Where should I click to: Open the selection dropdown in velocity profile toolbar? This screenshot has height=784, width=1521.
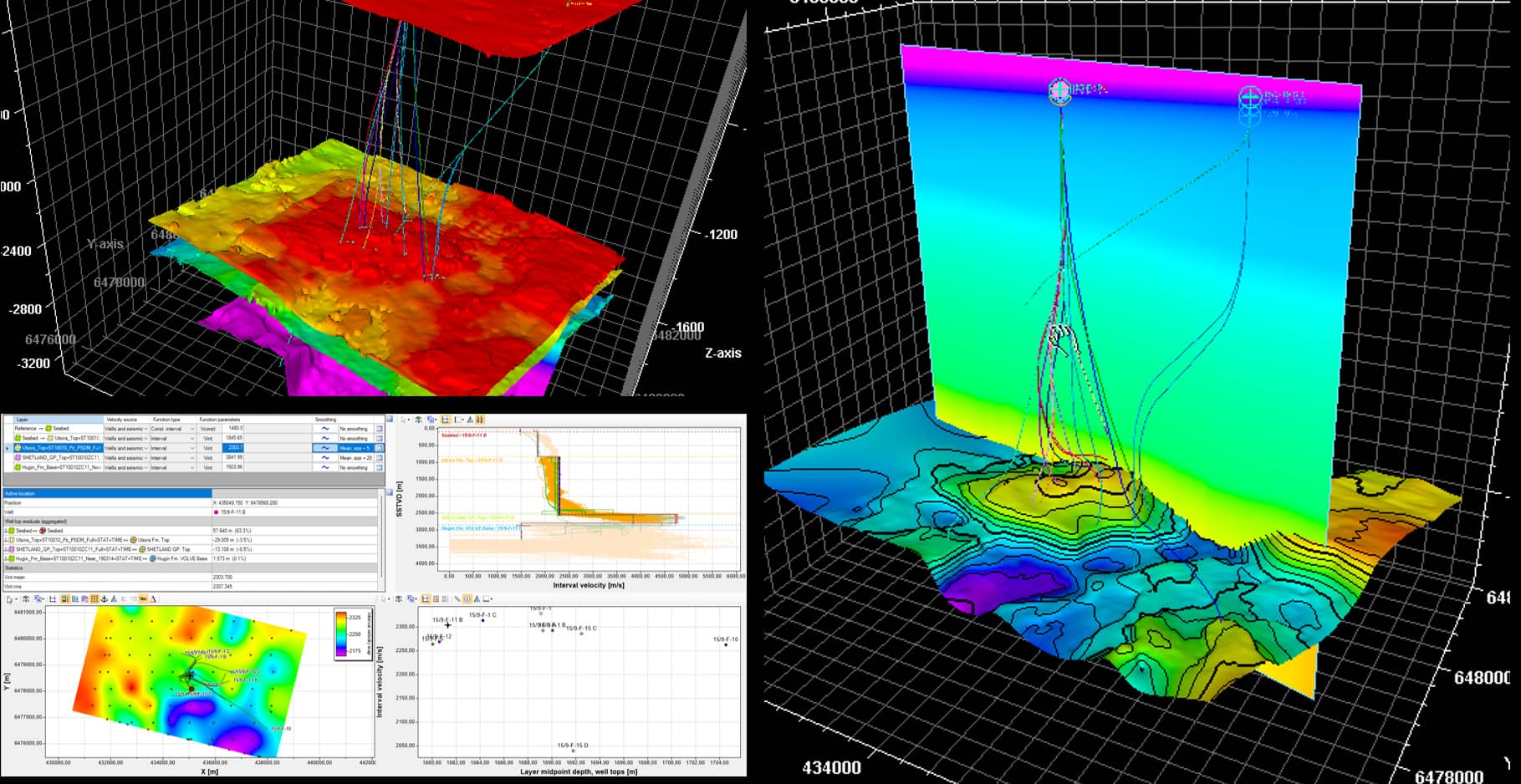pos(436,420)
